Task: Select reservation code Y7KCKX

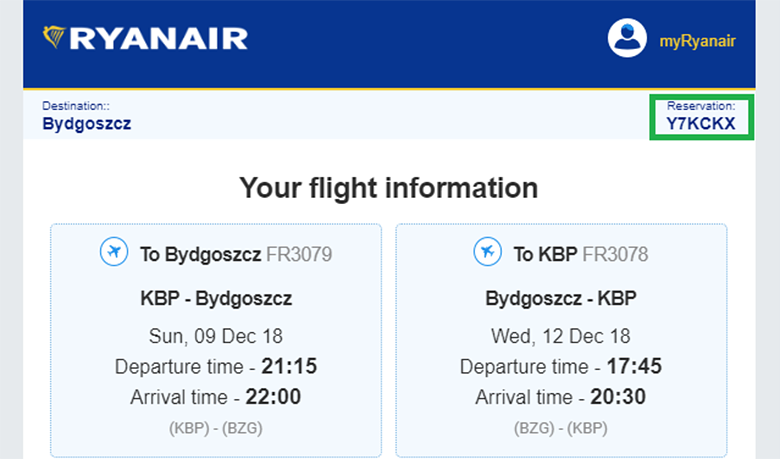Action: click(700, 124)
